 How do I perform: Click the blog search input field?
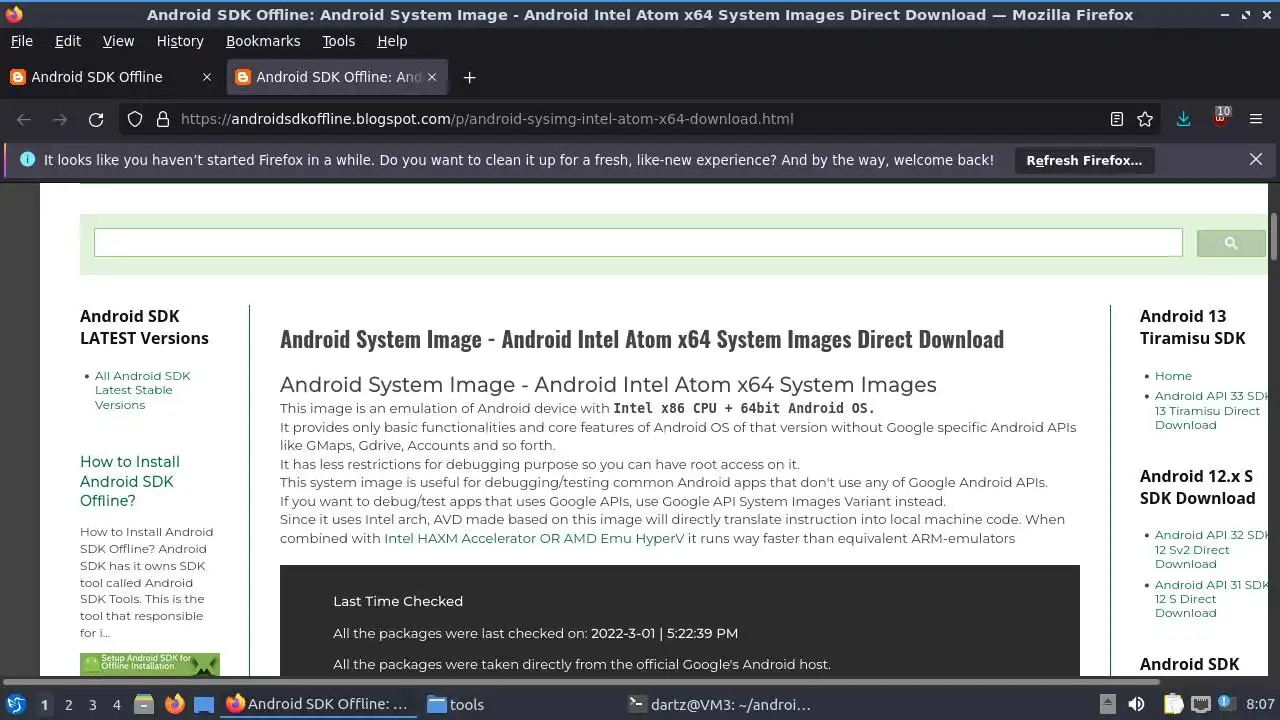tap(638, 243)
